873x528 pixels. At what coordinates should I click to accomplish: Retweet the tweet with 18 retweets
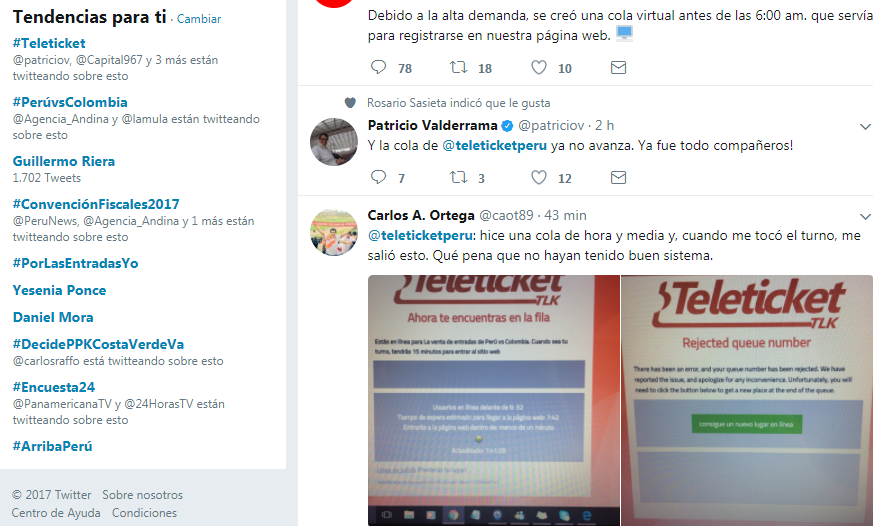458,67
